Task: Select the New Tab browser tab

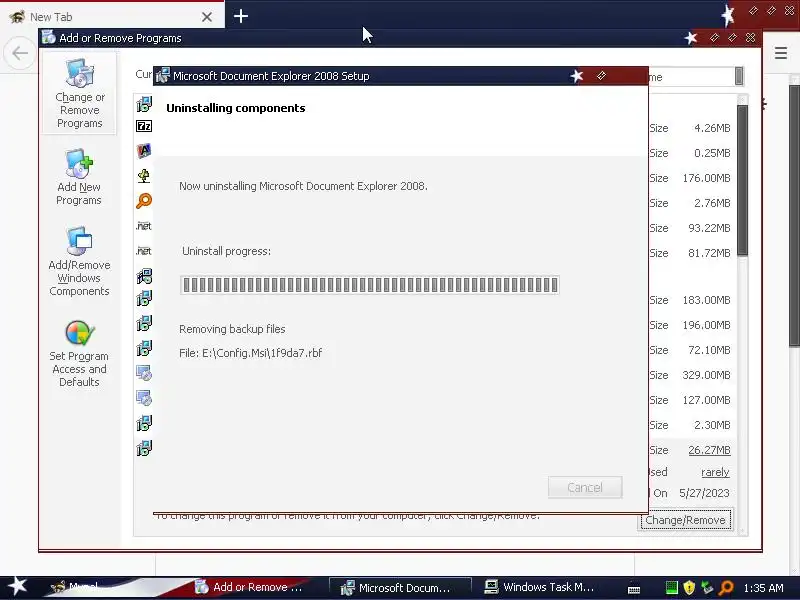Action: [112, 17]
